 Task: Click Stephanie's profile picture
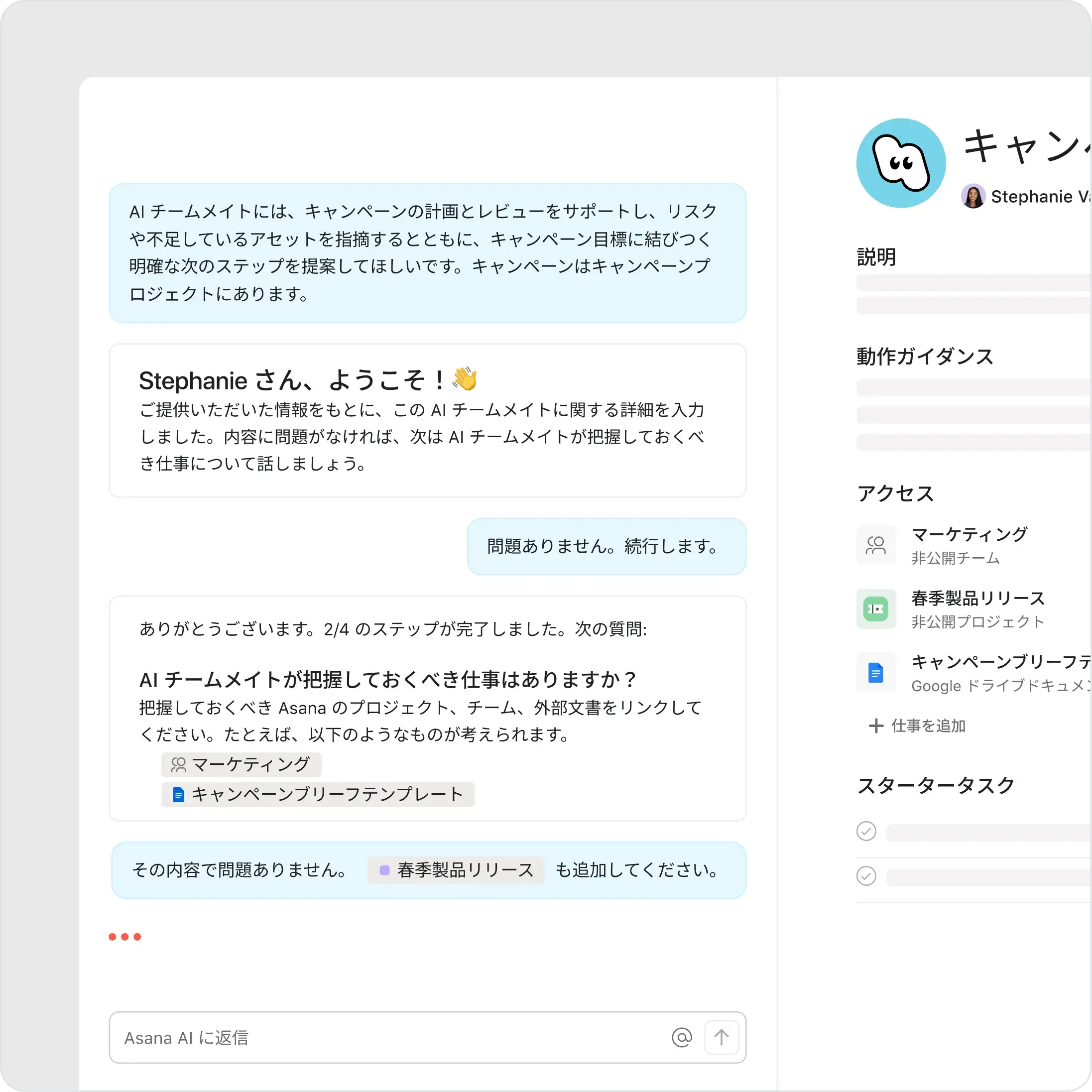[x=973, y=196]
